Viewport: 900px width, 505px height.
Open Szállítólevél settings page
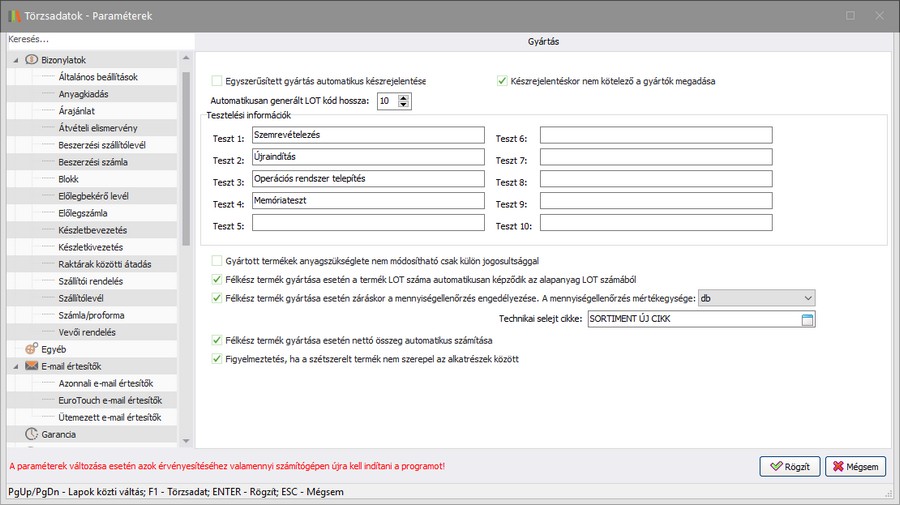[82, 298]
